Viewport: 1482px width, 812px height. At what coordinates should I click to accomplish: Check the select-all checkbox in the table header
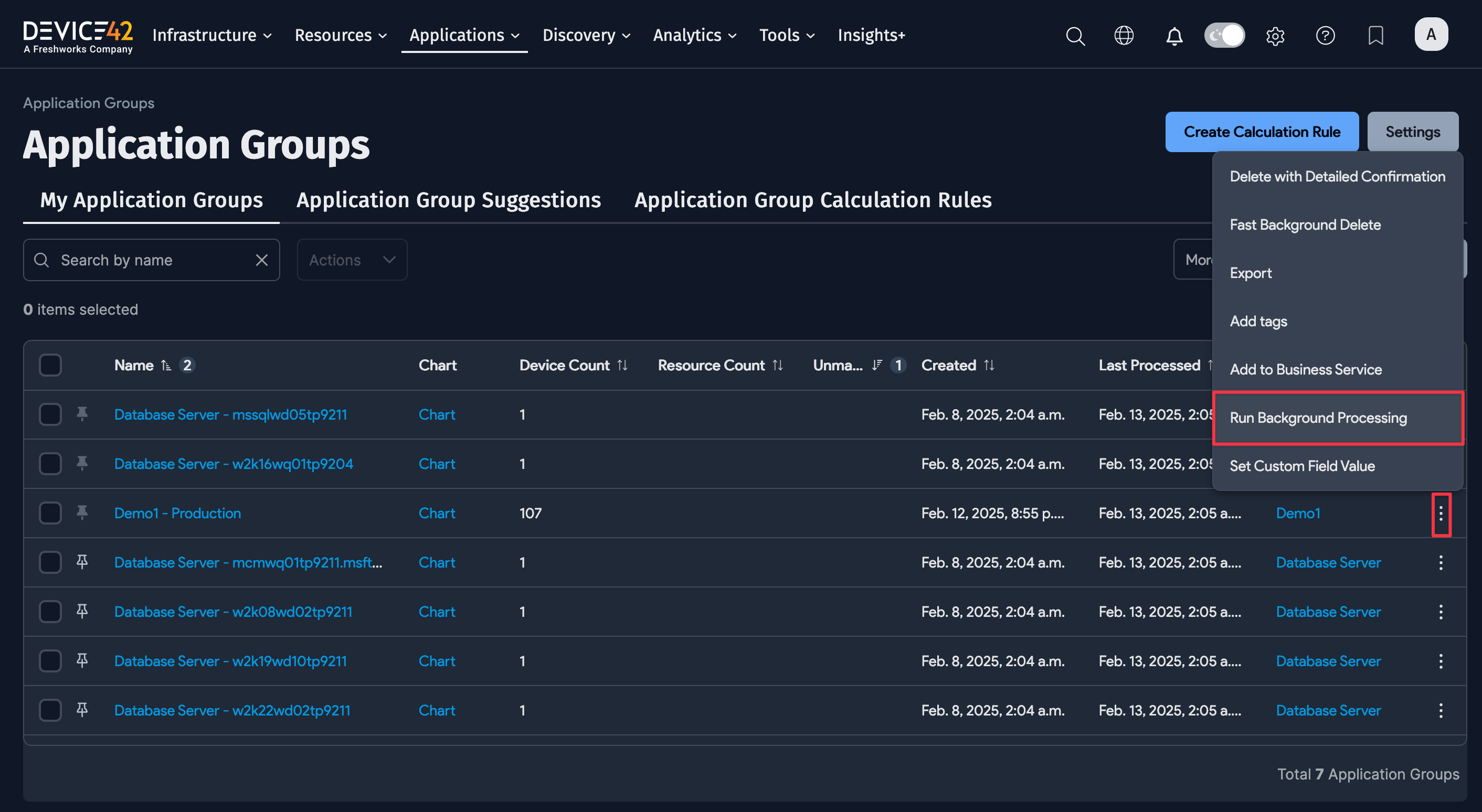pyautogui.click(x=50, y=365)
